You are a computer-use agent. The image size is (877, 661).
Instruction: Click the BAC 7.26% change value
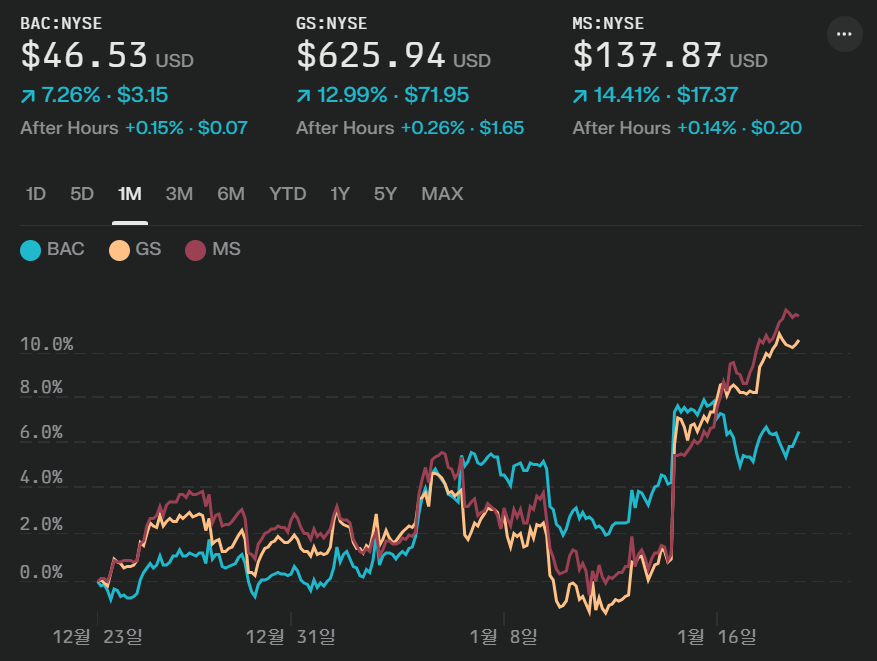pos(71,95)
